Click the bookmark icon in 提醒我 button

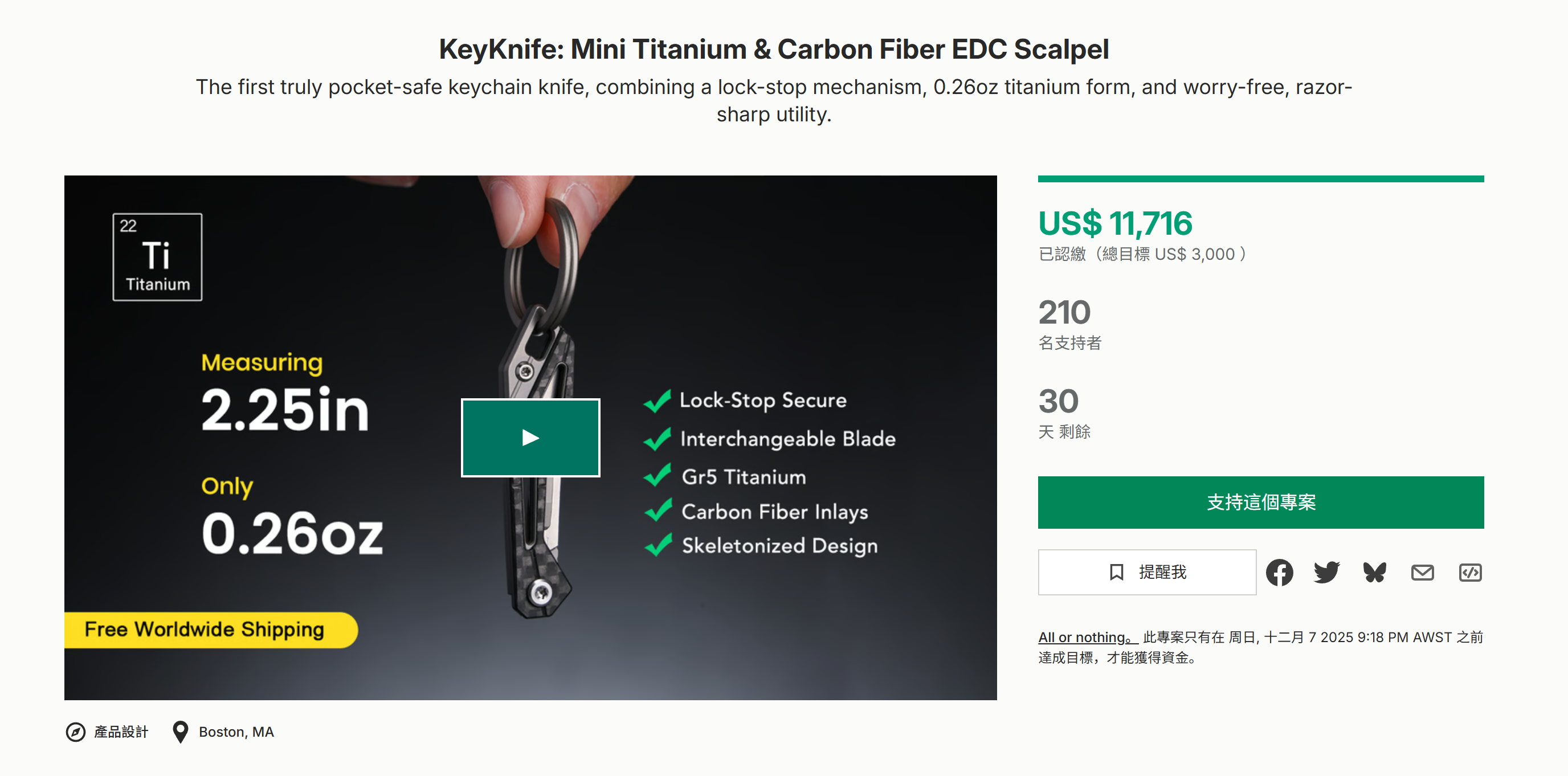click(1116, 572)
